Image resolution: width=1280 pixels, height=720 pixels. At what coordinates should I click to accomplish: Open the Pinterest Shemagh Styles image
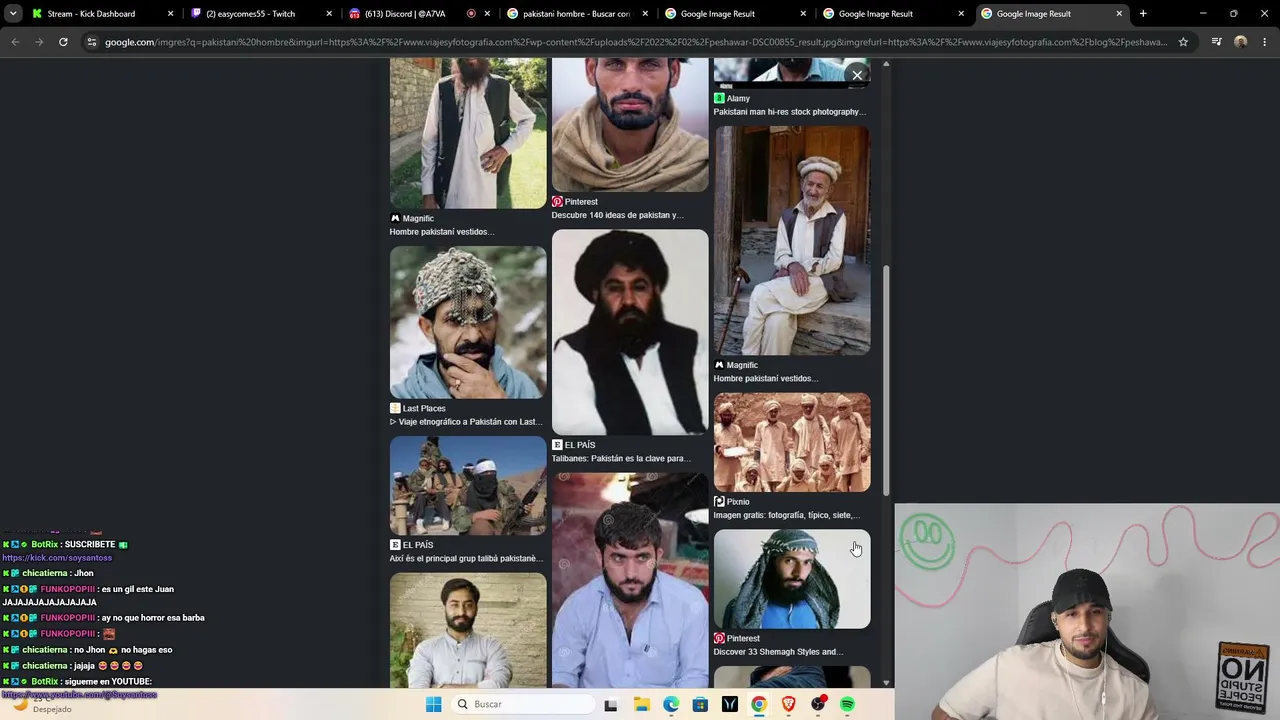pyautogui.click(x=792, y=579)
